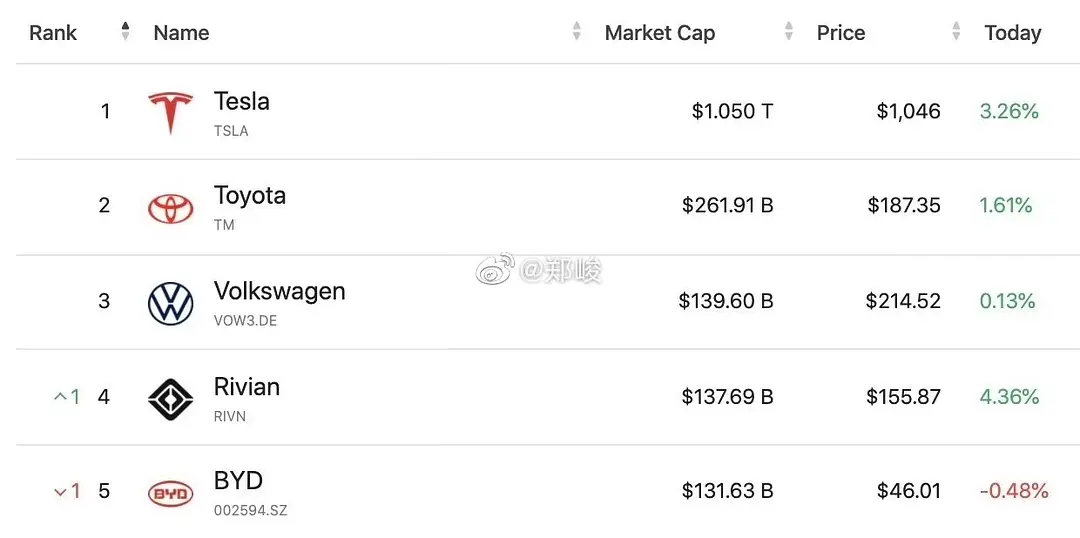Open the Toyota company name link
This screenshot has height=538, width=1080.
(x=249, y=196)
